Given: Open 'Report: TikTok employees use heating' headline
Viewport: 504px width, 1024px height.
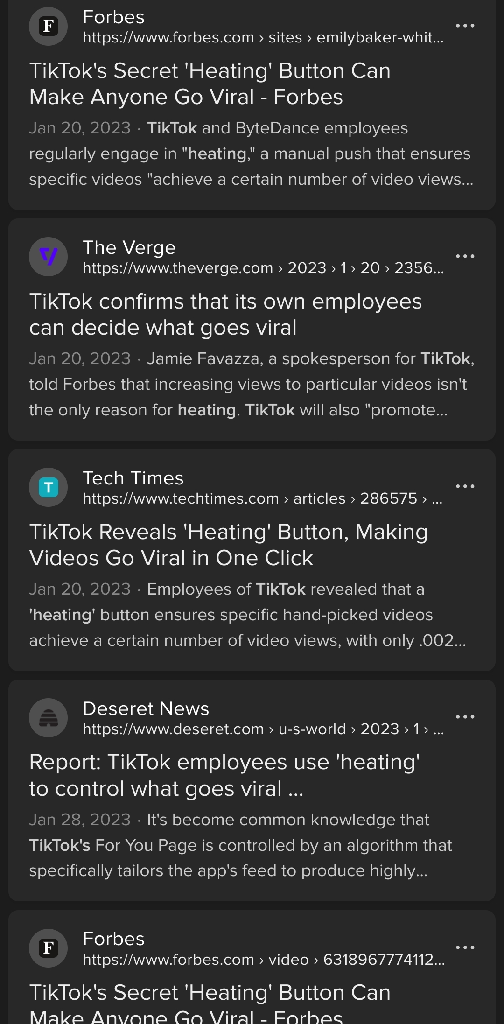Looking at the screenshot, I should pyautogui.click(x=225, y=775).
